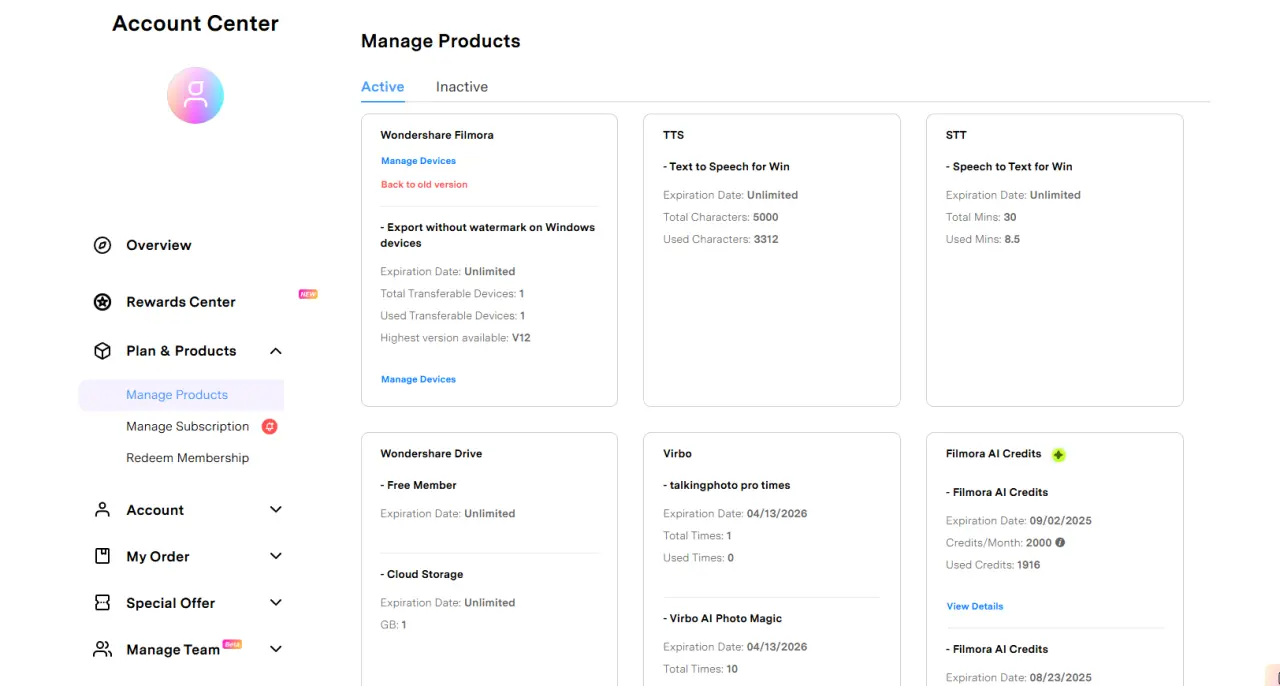Click the Special Offer ticket icon
Viewport: 1280px width, 686px height.
[102, 603]
